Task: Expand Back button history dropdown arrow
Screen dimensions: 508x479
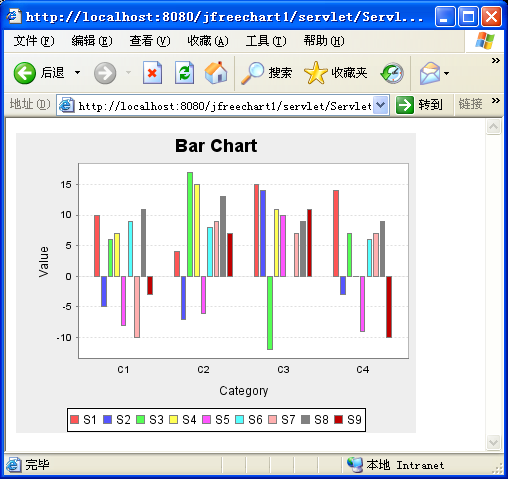Action: point(77,73)
